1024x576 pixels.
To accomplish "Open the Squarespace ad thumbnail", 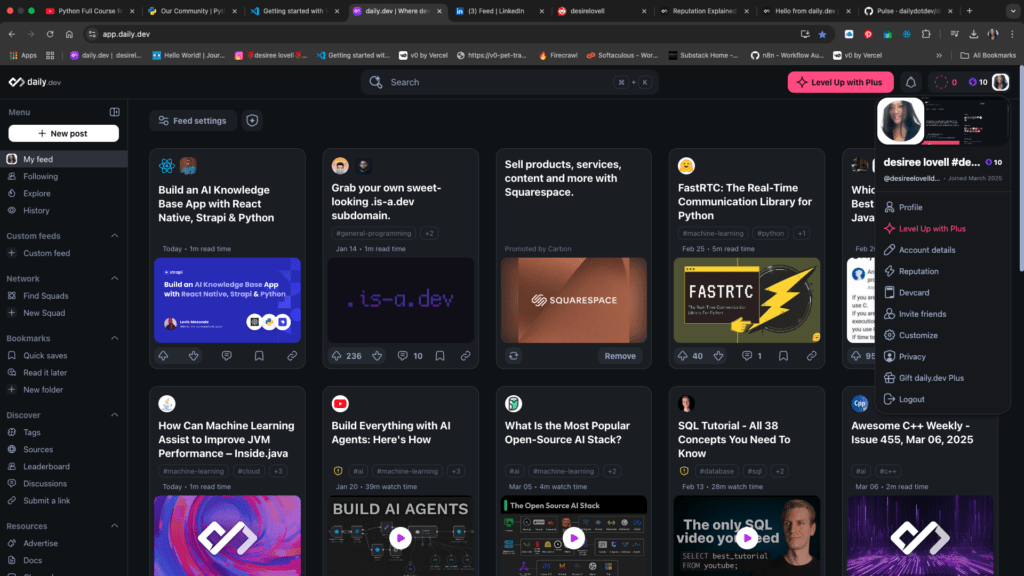I will pos(573,300).
